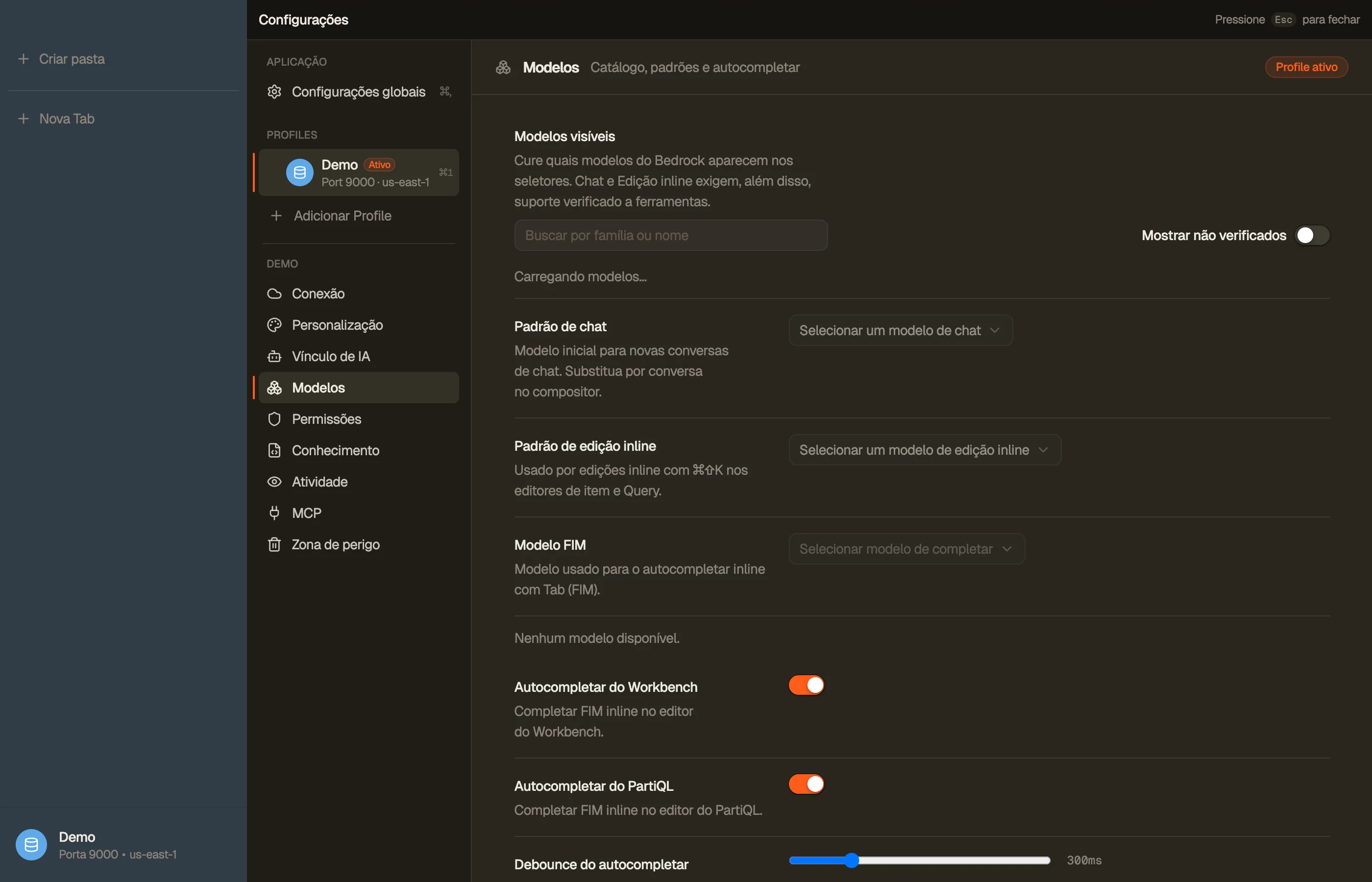
Task: Click the plug icon for MCP
Action: [x=274, y=513]
